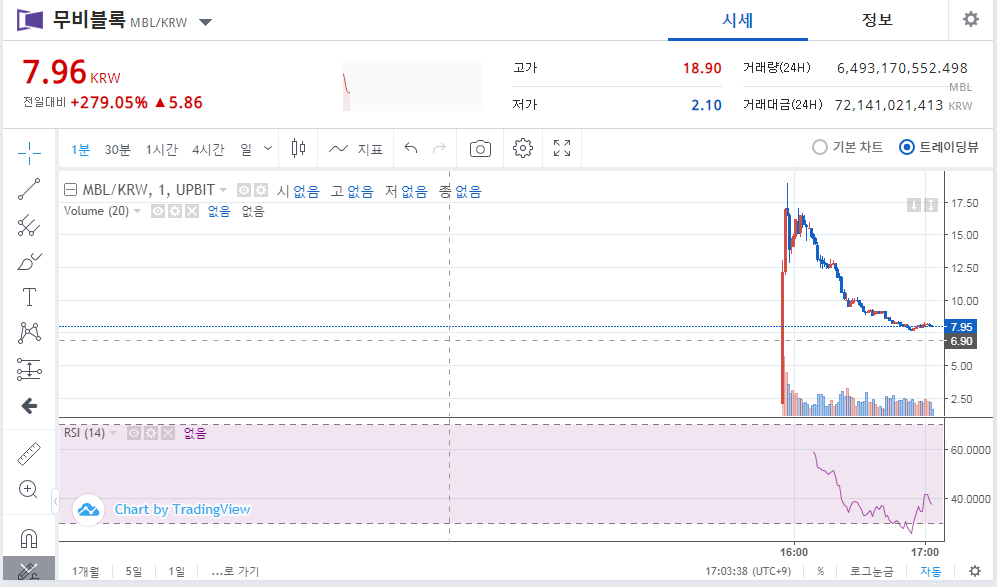Click the 16:00 time axis label

[794, 551]
